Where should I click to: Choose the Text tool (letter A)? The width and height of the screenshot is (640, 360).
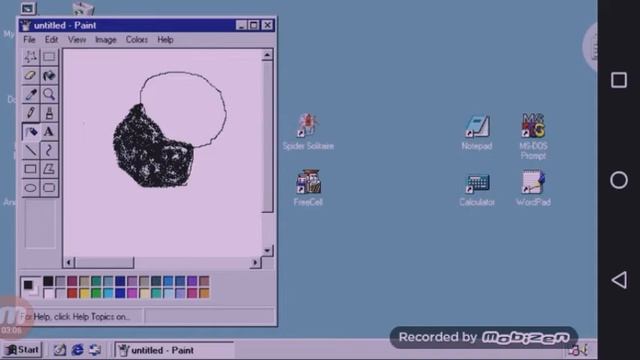(x=49, y=132)
